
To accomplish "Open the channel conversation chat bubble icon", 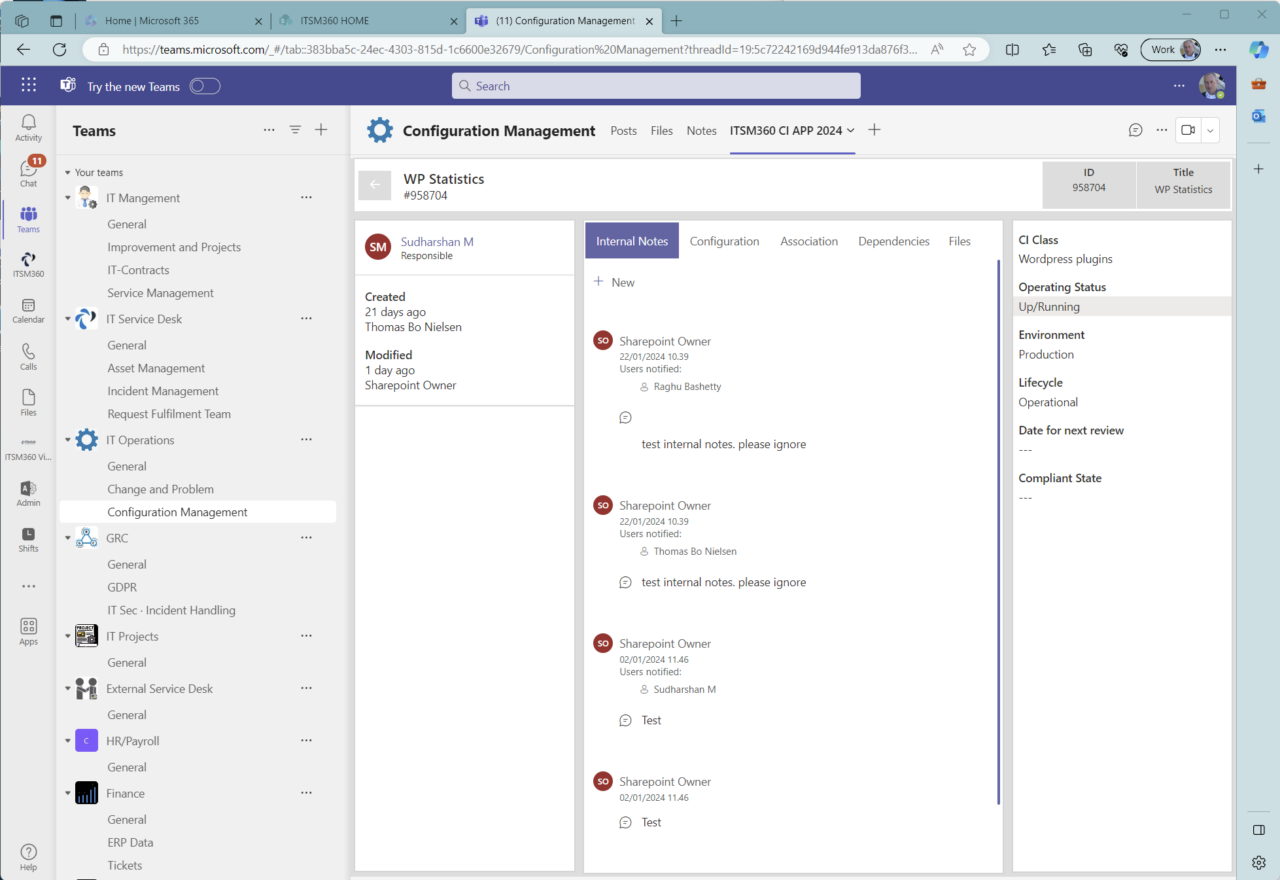I will point(1135,130).
